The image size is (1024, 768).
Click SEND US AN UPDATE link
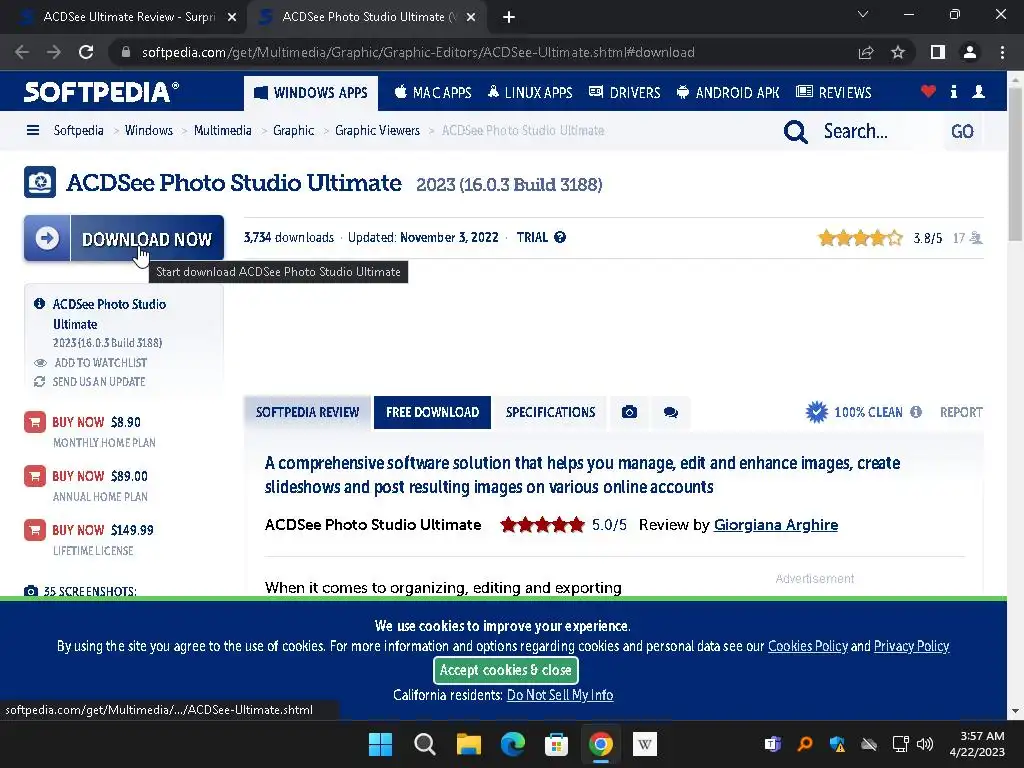click(98, 381)
